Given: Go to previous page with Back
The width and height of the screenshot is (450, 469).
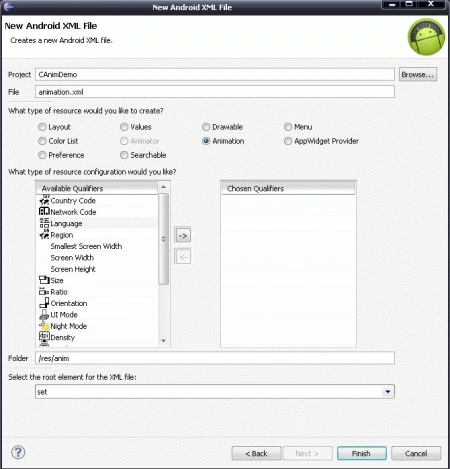Looking at the screenshot, I should click(257, 453).
